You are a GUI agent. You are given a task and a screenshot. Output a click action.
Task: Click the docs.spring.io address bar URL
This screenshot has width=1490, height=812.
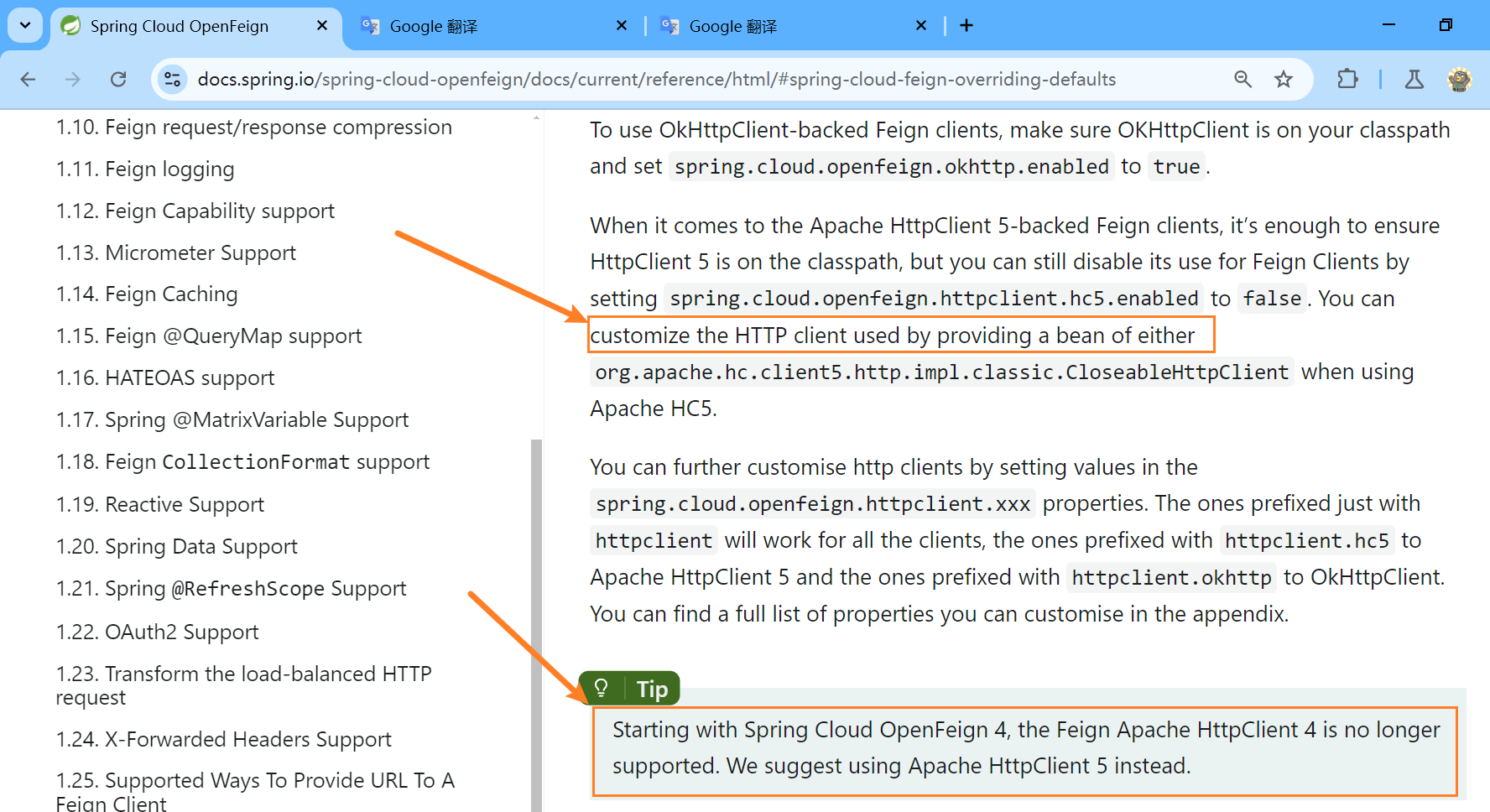pyautogui.click(x=657, y=80)
